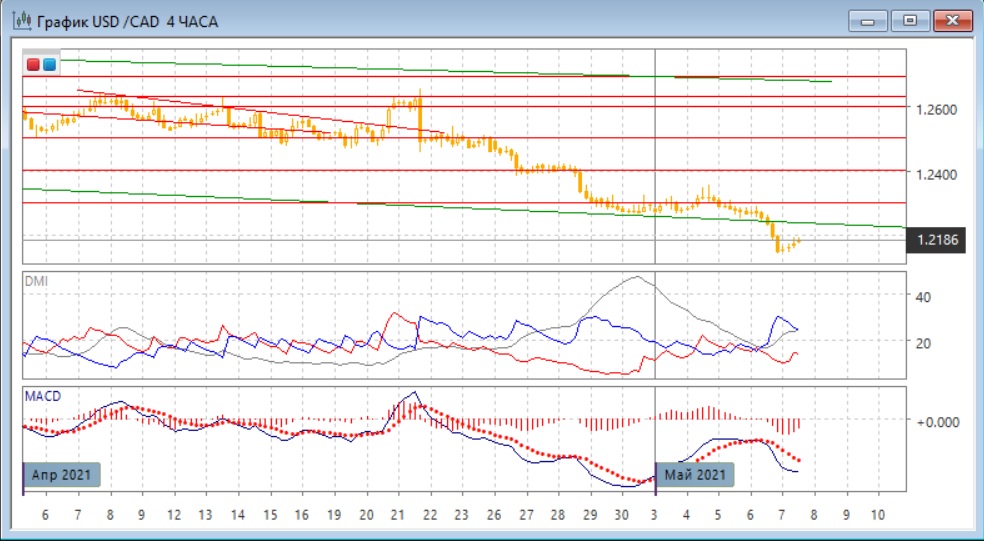Click the DMI axis value 40

[924, 297]
